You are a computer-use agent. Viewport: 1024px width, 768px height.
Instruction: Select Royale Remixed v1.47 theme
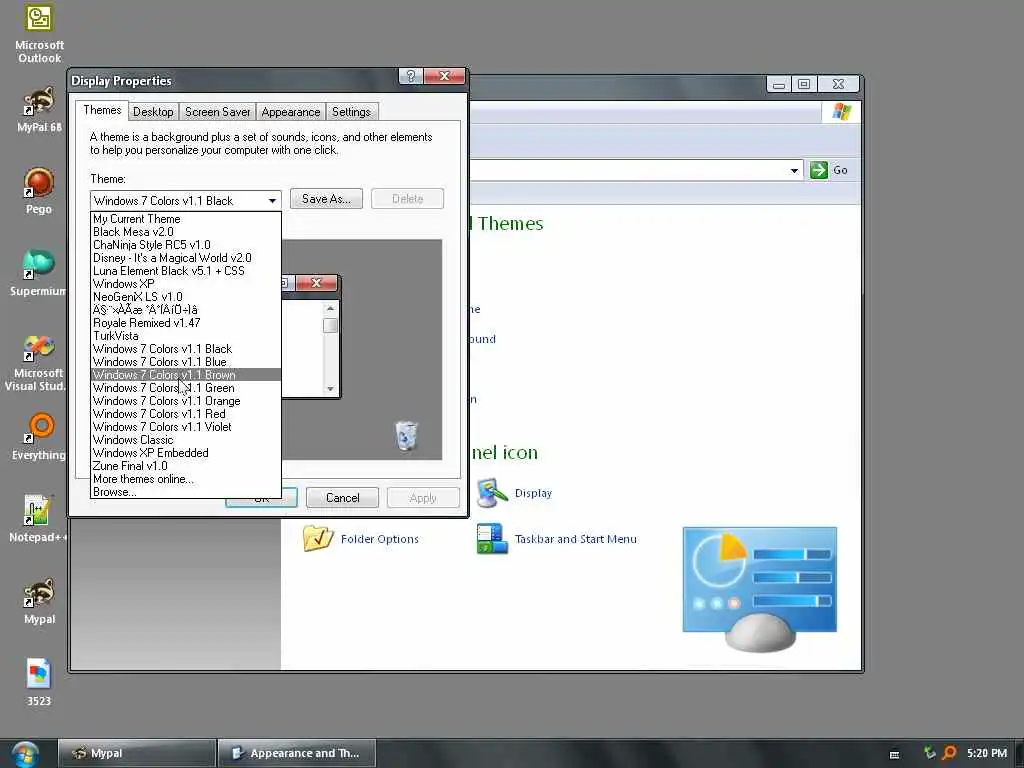pos(186,323)
